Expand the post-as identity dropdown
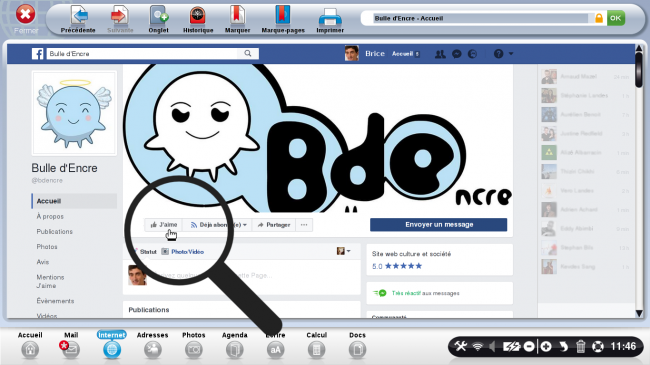This screenshot has height=365, width=650. coord(344,251)
